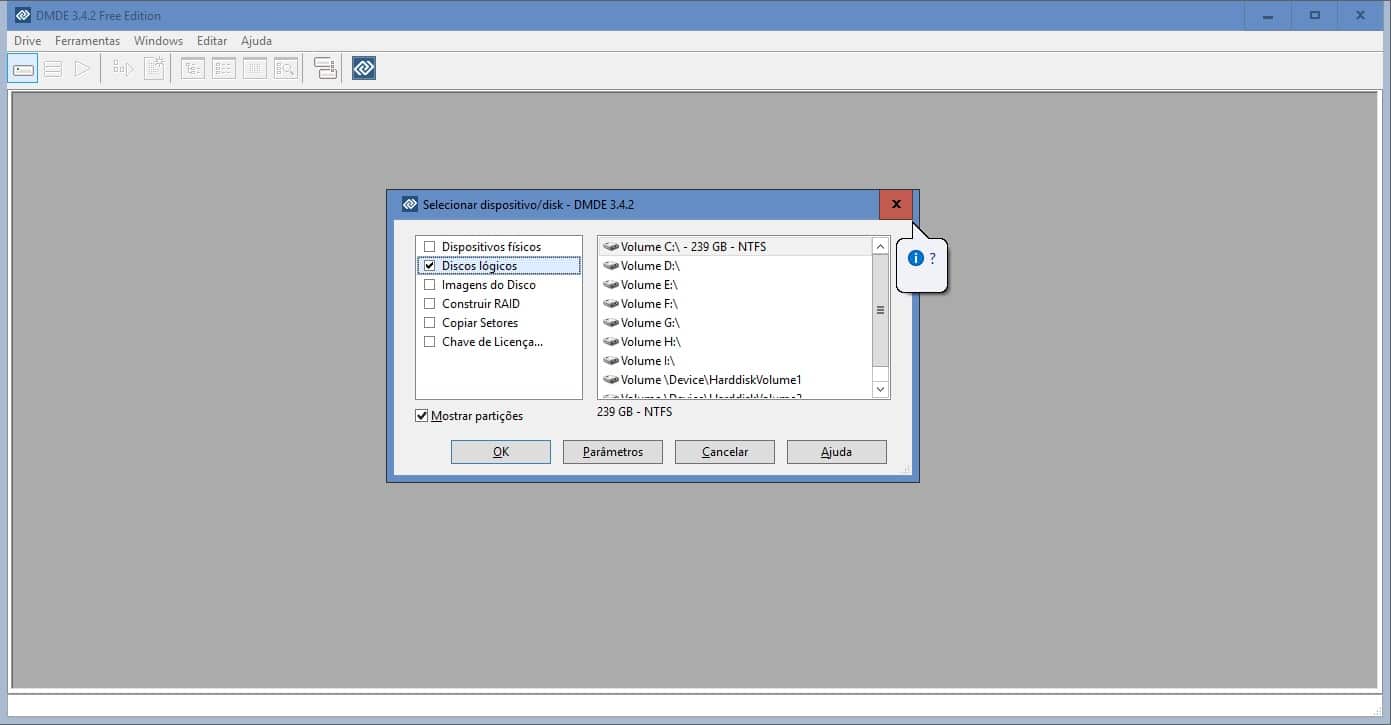Screen dimensions: 1391x725
Task: Select Volume C:\ - 239 GB - NTFS
Action: coord(735,247)
